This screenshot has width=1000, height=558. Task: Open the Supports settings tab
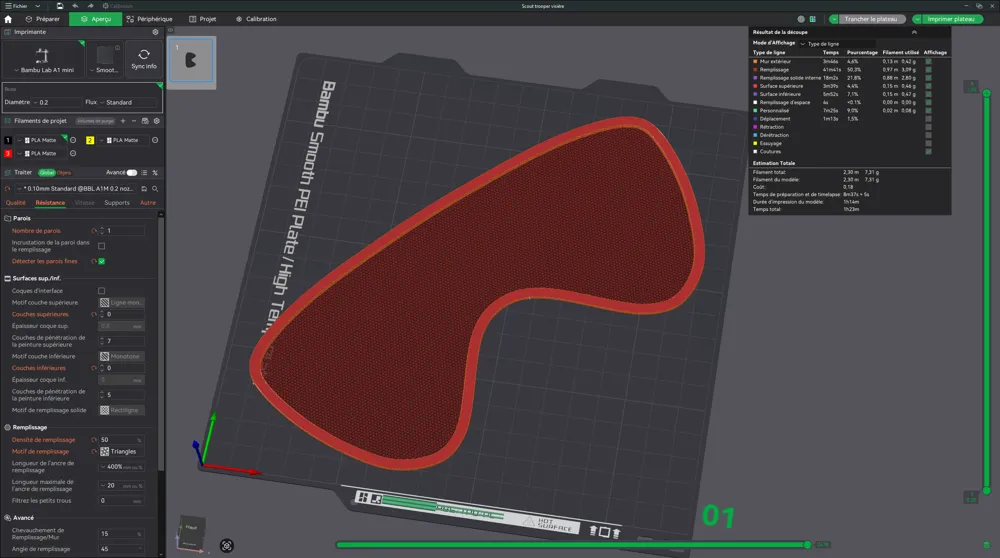click(117, 203)
